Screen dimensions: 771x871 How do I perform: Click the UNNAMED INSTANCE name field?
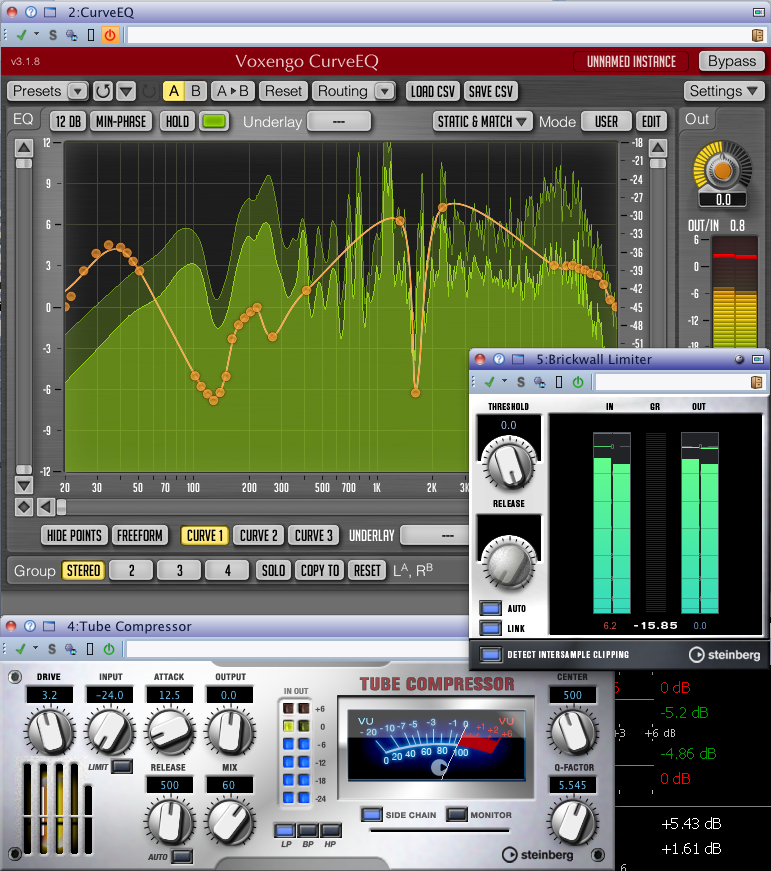[631, 61]
